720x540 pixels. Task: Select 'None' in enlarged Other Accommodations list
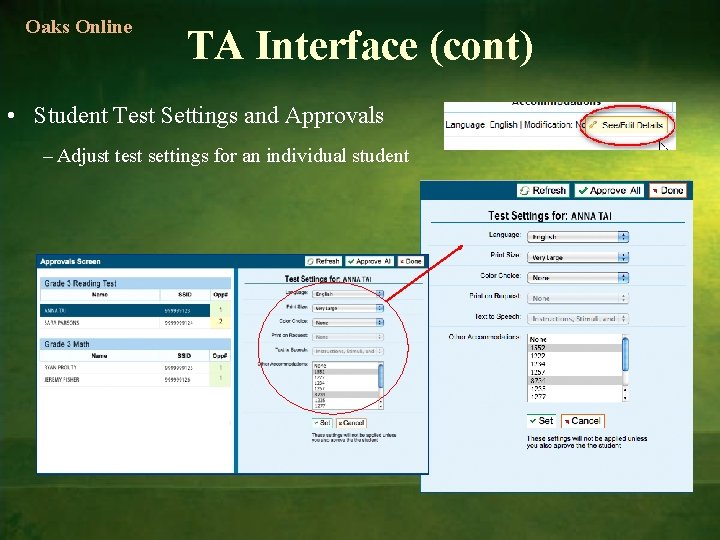click(574, 339)
